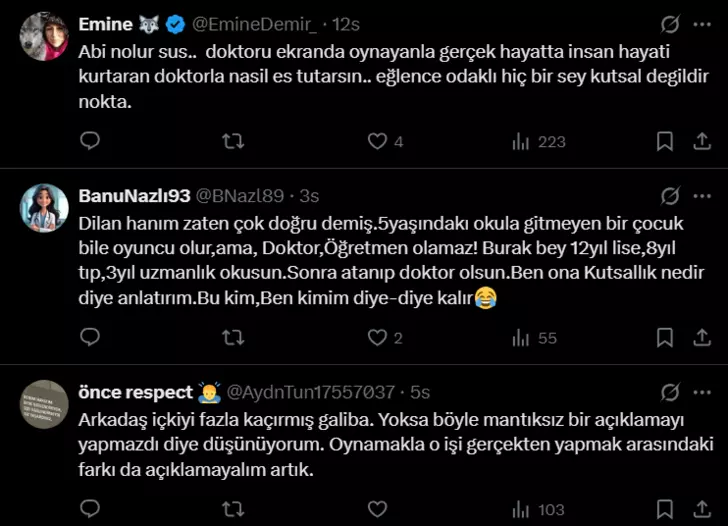
Task: Open more options menu on Emine's tweet
Action: pyautogui.click(x=702, y=24)
